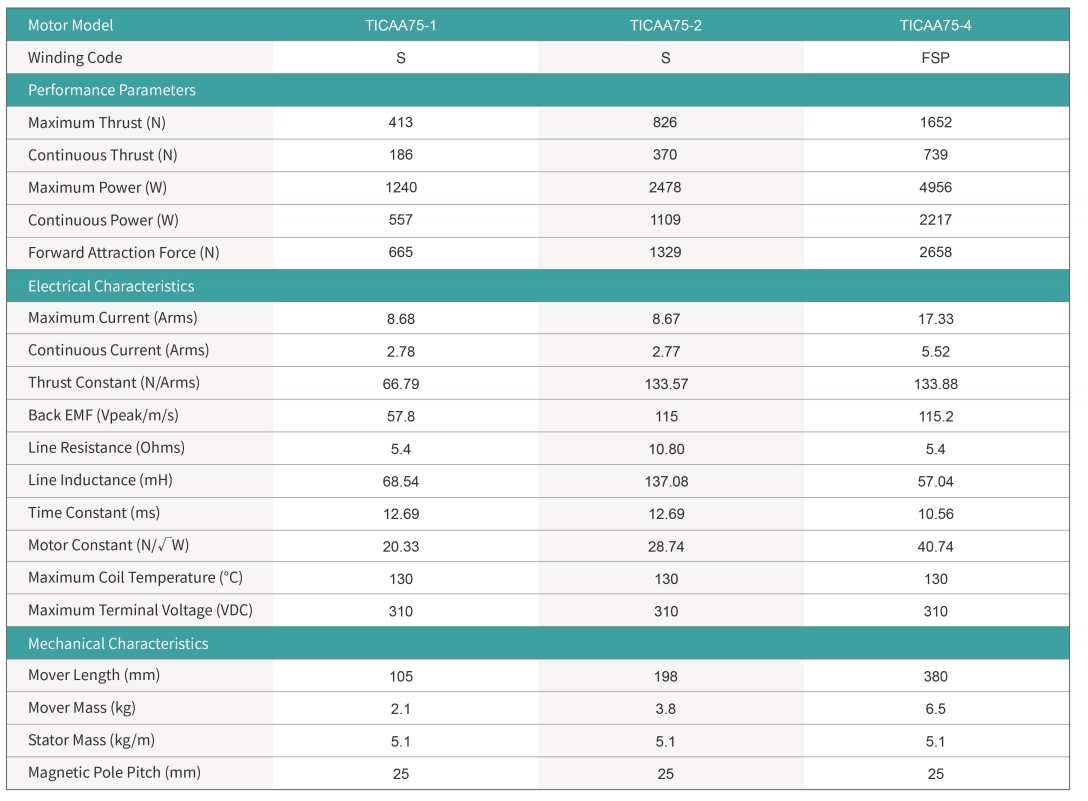Click the Mover Mass value 2.1

pyautogui.click(x=400, y=709)
